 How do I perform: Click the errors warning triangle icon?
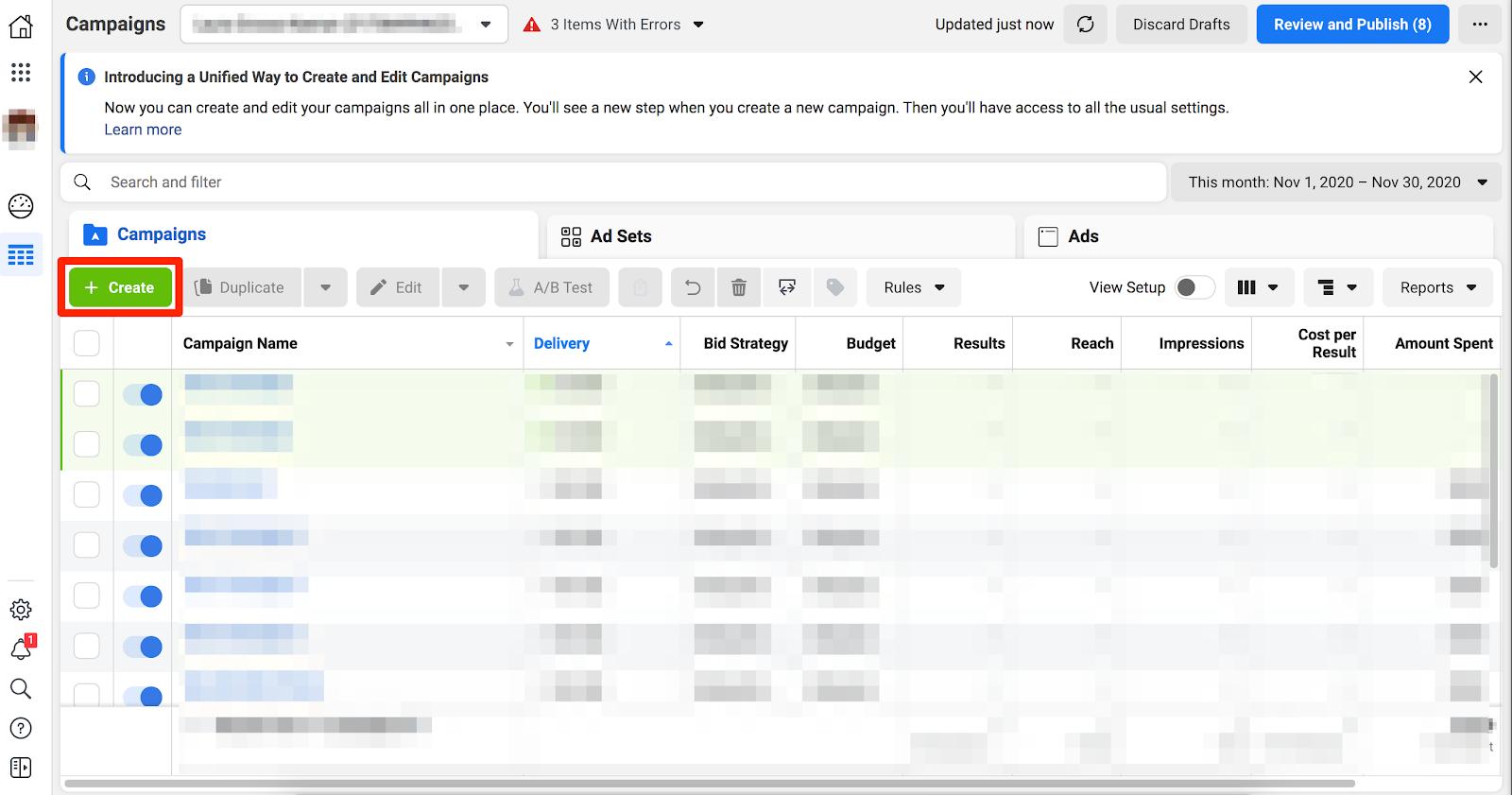[x=532, y=25]
